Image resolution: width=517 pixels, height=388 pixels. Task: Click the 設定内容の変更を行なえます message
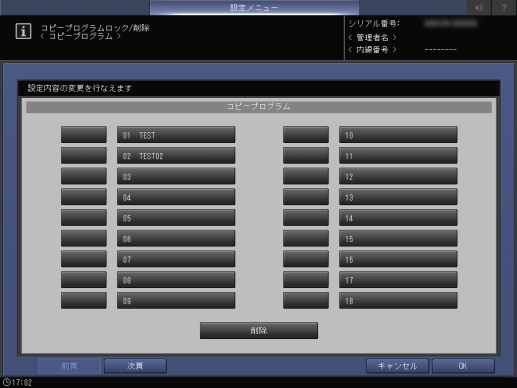point(80,88)
